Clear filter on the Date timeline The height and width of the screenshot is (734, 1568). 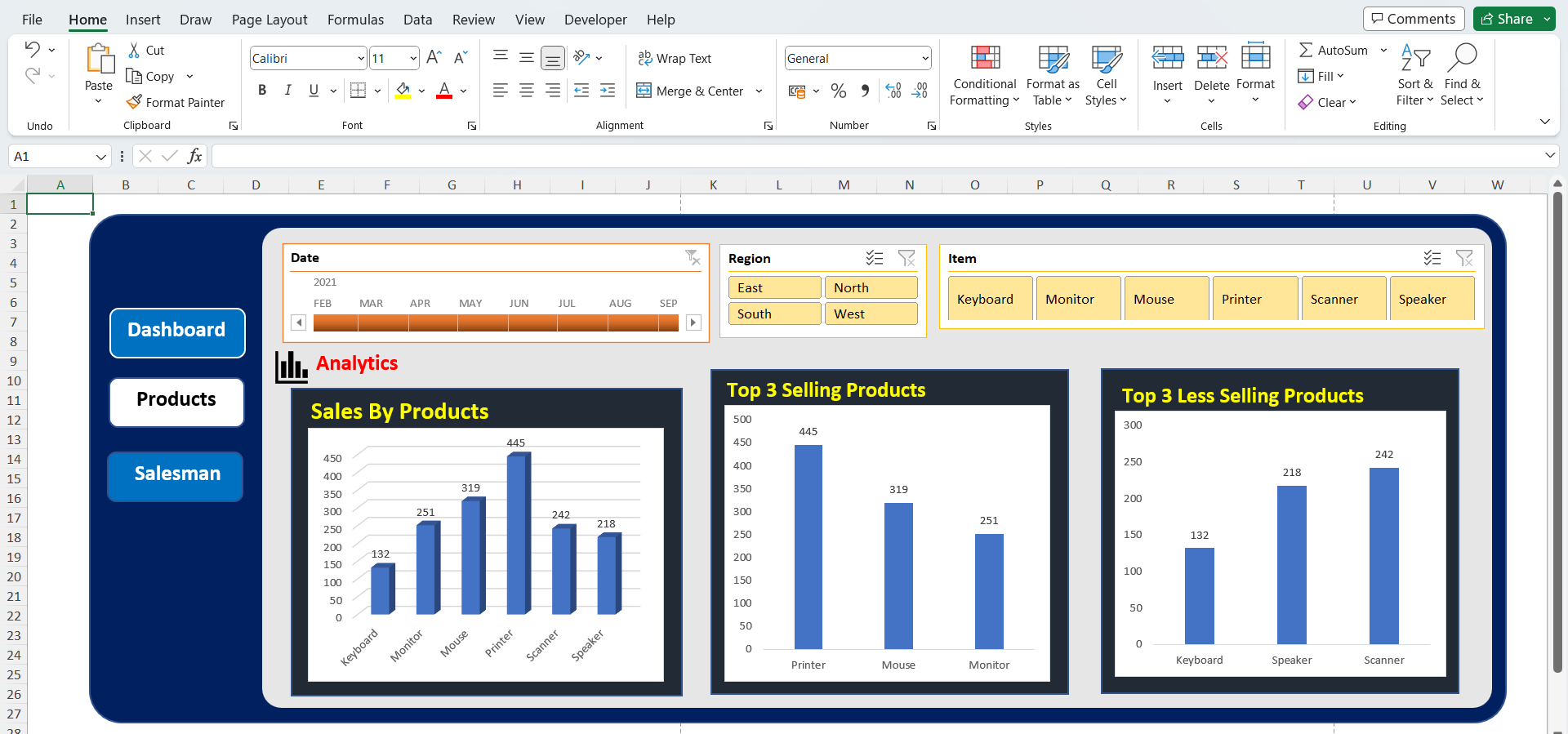pos(693,258)
